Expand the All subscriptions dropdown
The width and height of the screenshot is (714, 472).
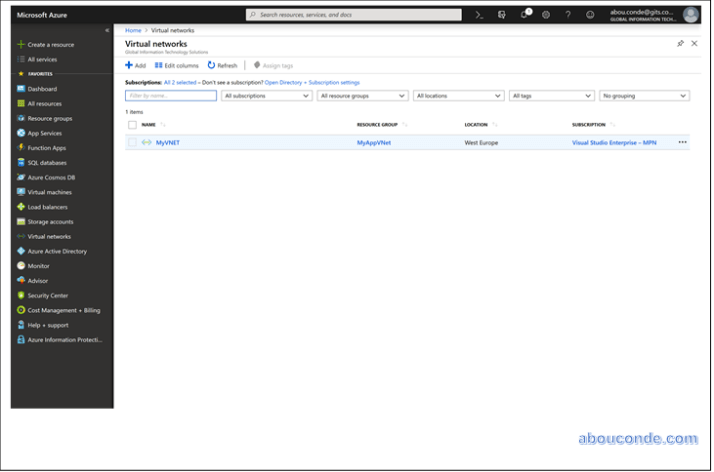[x=266, y=96]
